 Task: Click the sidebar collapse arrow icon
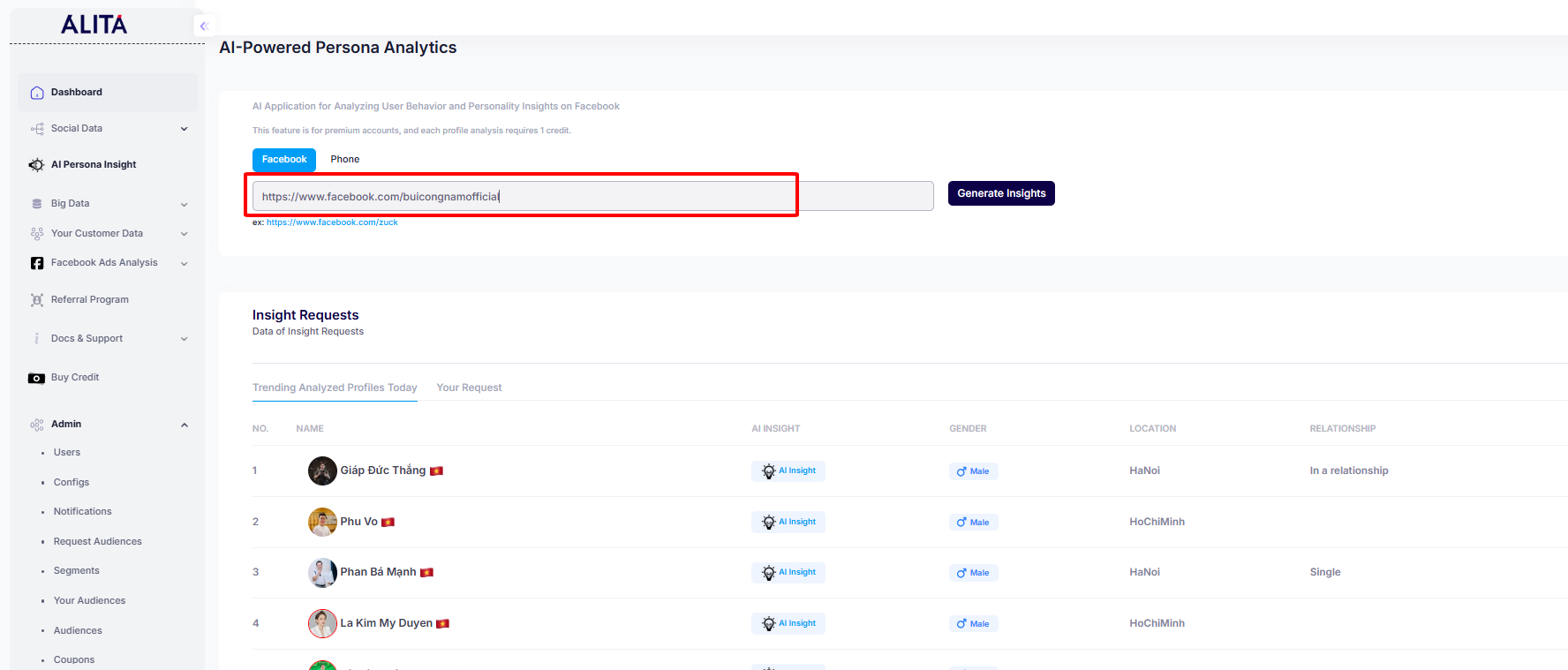click(203, 26)
